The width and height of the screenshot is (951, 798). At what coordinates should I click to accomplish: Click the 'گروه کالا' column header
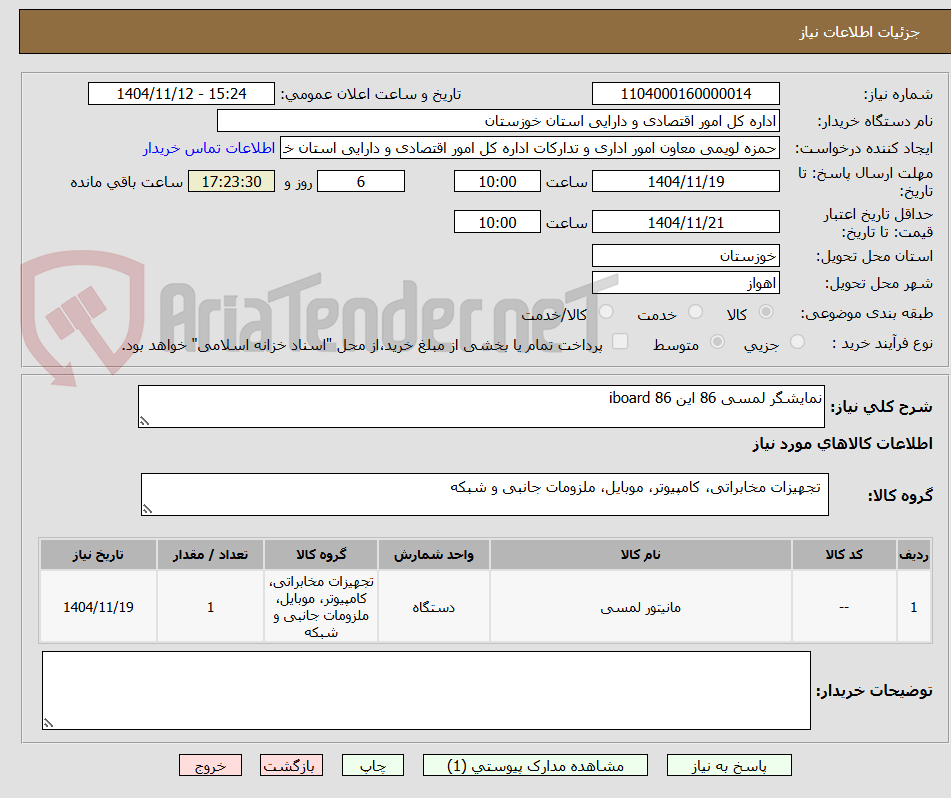321,555
